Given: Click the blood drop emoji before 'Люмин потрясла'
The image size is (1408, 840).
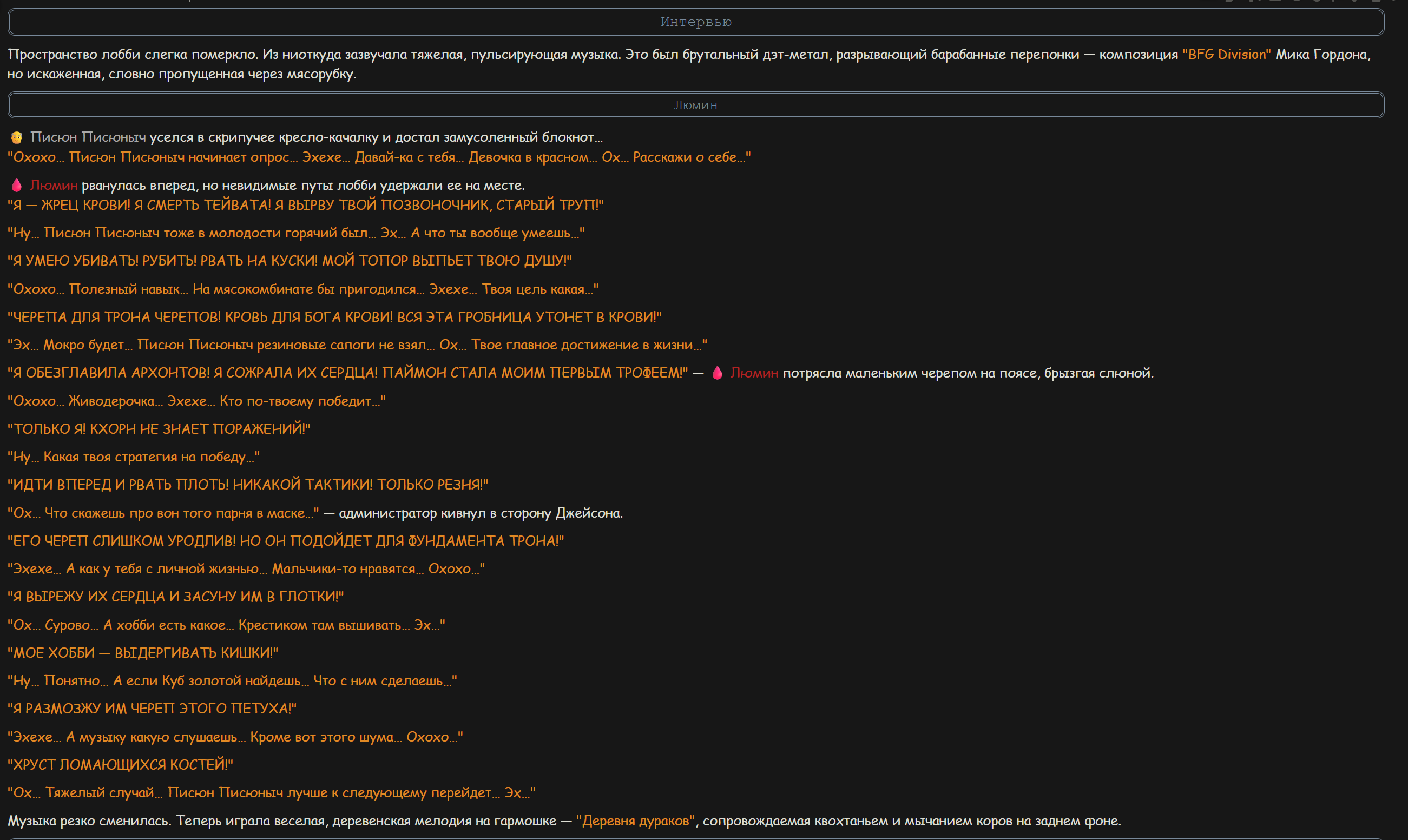Looking at the screenshot, I should click(x=718, y=373).
